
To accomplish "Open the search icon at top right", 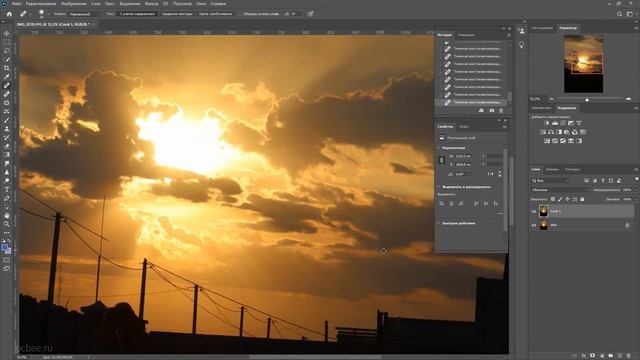I will 619,14.
